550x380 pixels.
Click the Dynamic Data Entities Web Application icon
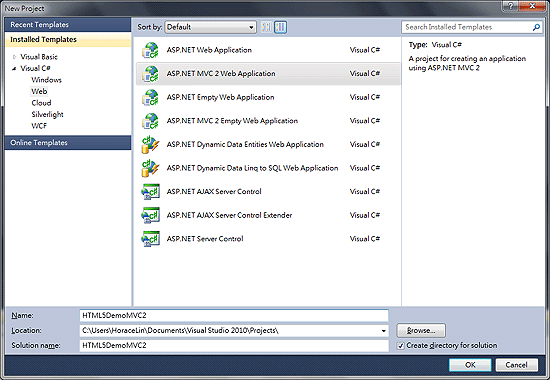(150, 145)
